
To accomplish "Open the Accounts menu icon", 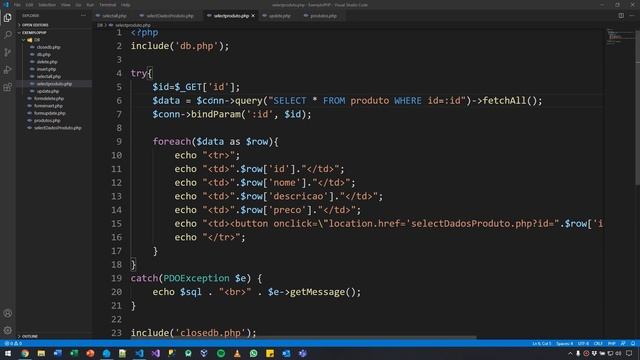I will pos(8,313).
